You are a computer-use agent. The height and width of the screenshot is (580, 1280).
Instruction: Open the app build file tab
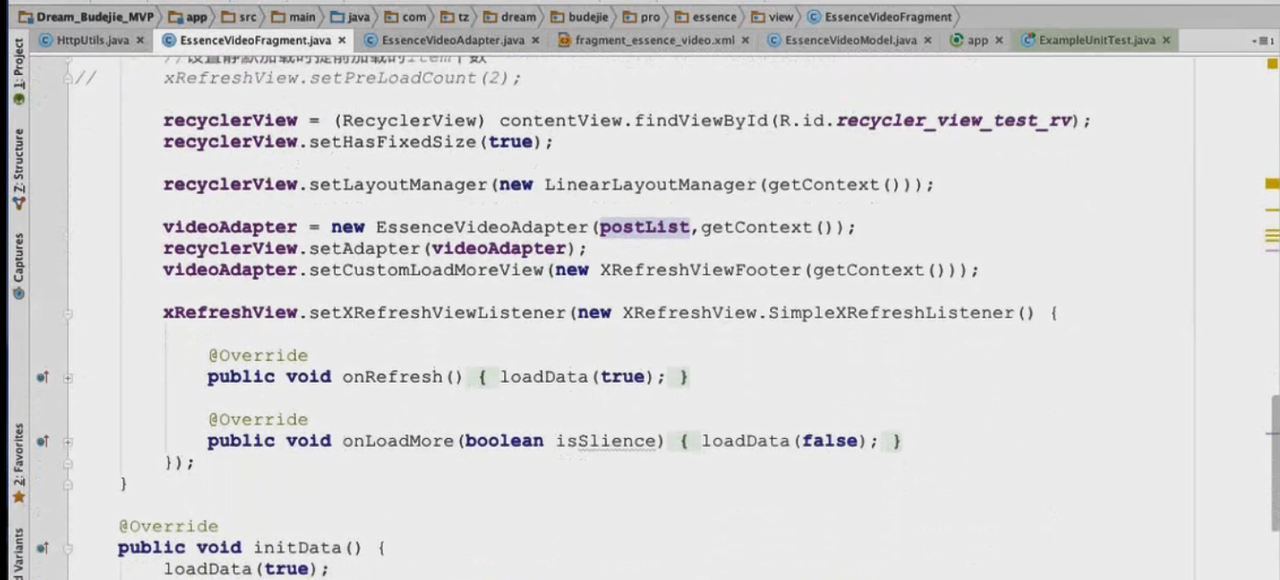click(x=977, y=40)
